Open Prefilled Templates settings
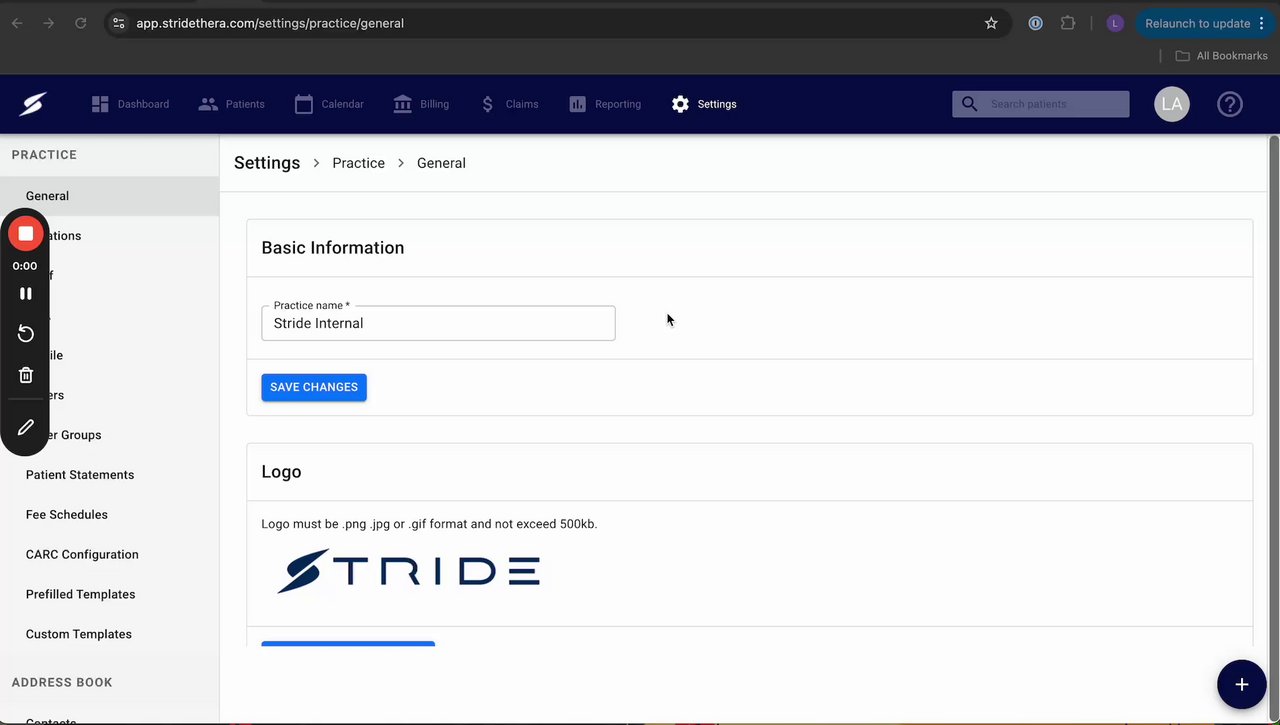Image resolution: width=1280 pixels, height=725 pixels. pos(80,595)
